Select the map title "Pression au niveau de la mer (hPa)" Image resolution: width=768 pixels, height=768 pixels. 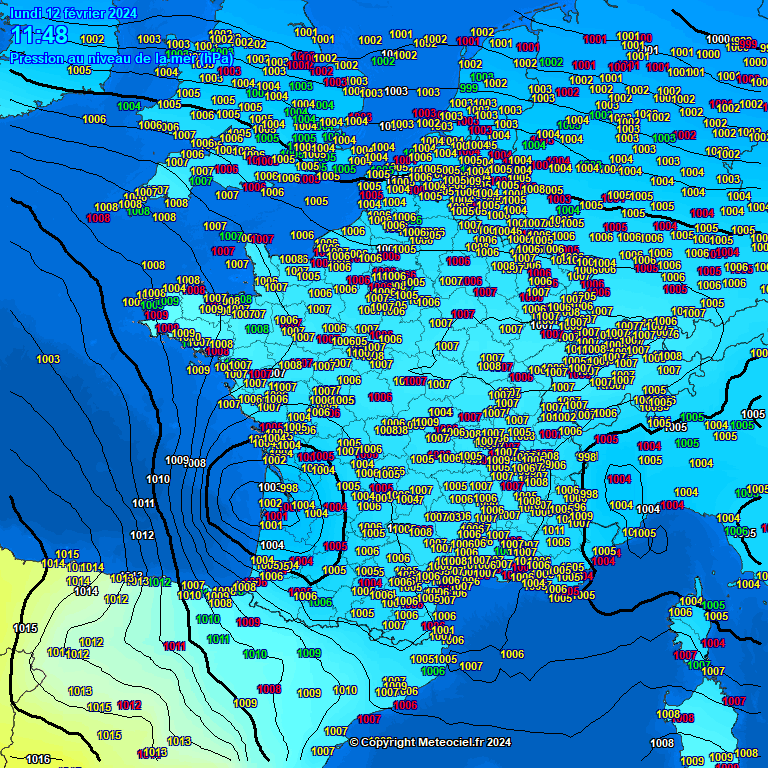[121, 59]
